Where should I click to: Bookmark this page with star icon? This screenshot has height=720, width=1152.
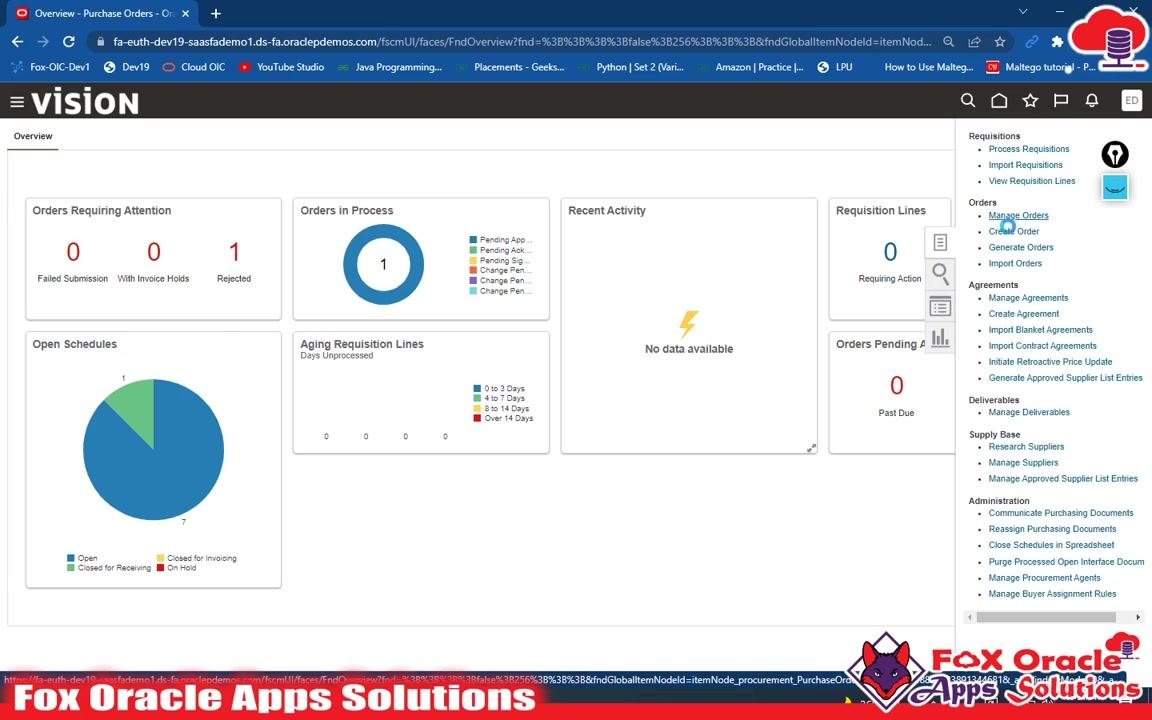click(999, 42)
